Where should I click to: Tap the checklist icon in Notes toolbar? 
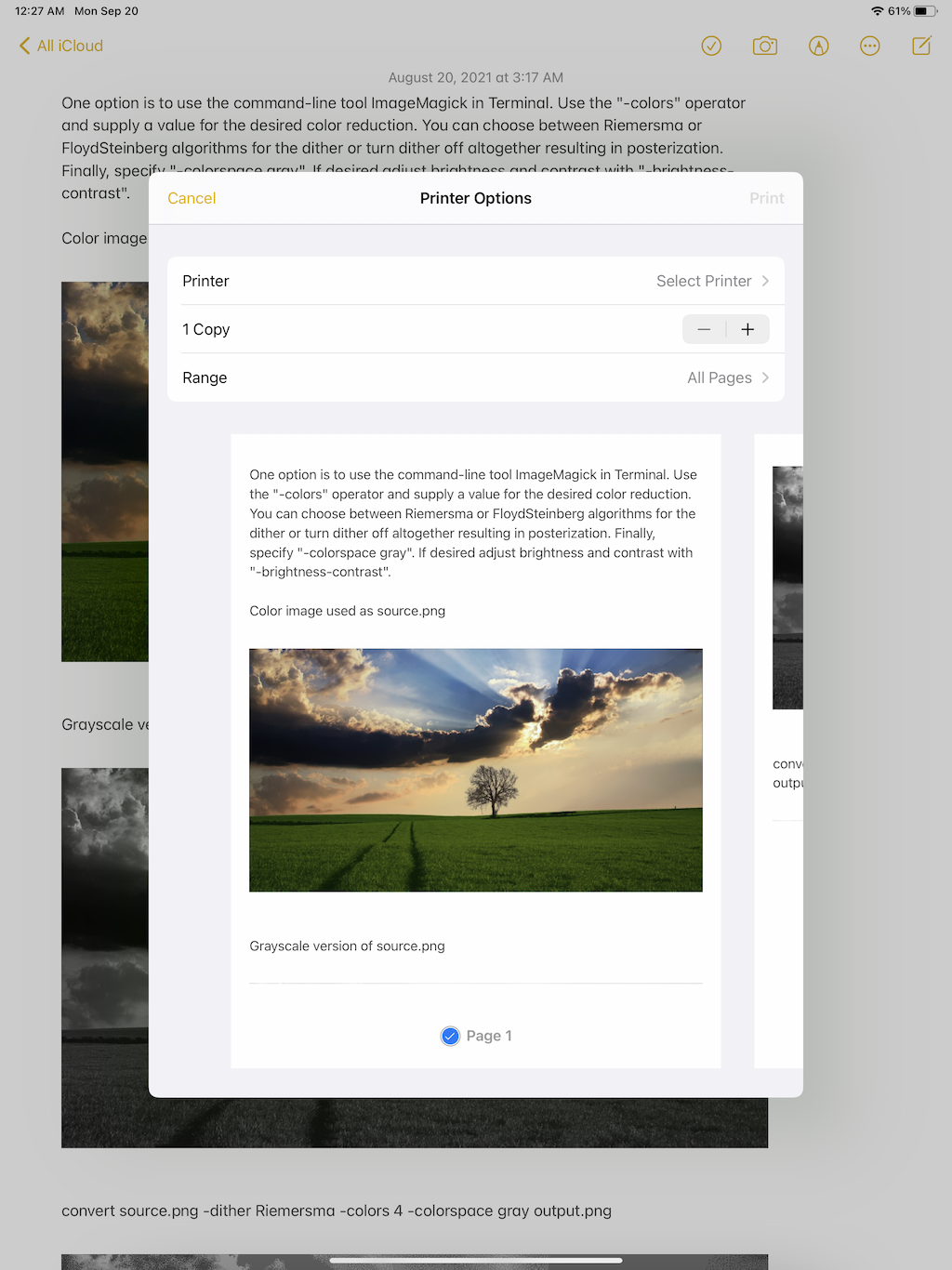711,46
